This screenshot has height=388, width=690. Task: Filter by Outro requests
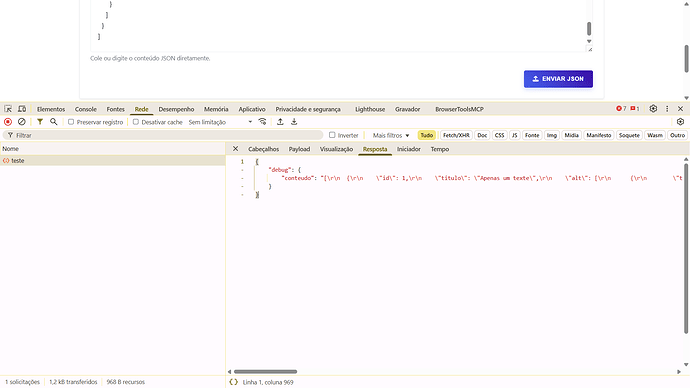(677, 135)
